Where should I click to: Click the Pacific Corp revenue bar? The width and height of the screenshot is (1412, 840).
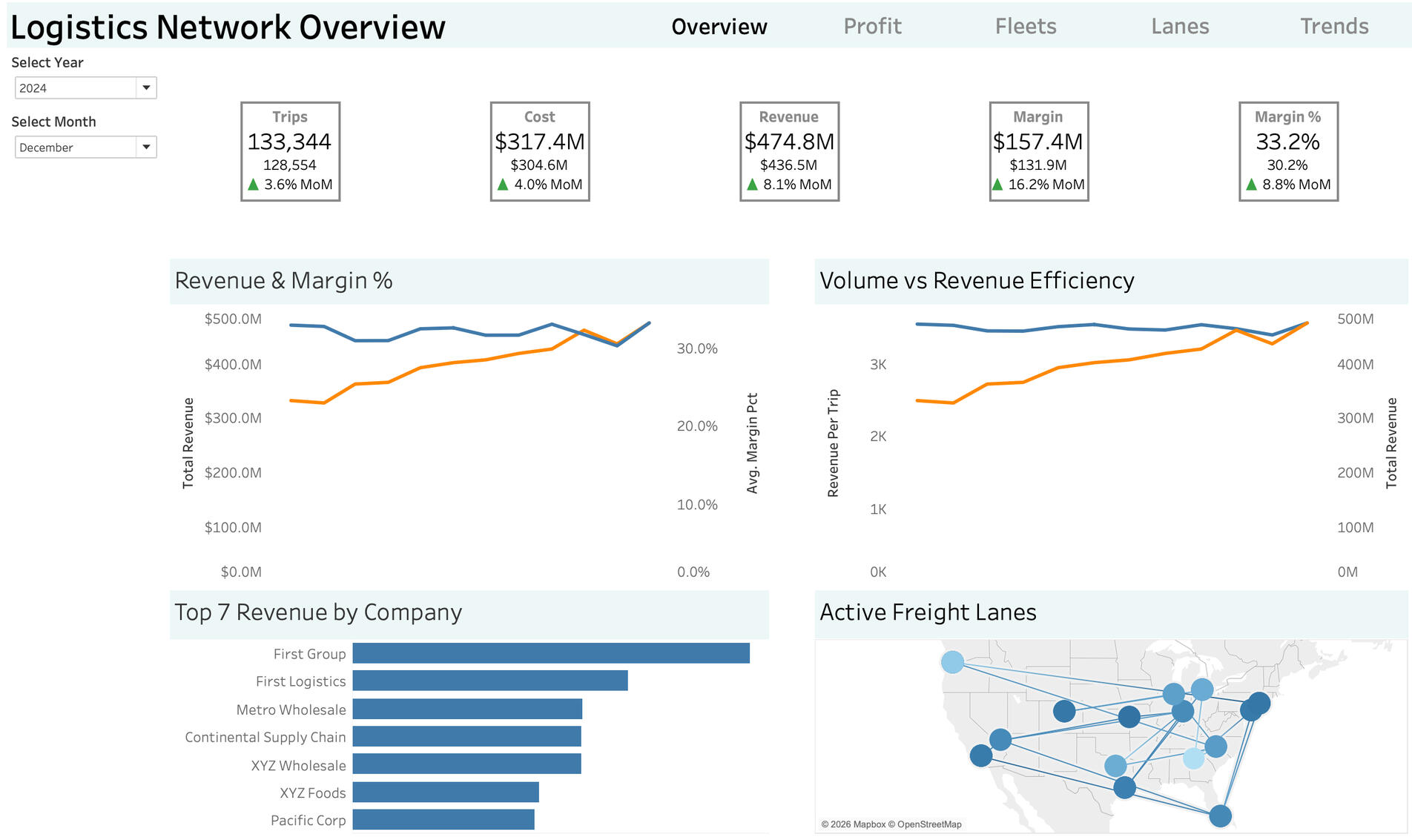click(443, 820)
